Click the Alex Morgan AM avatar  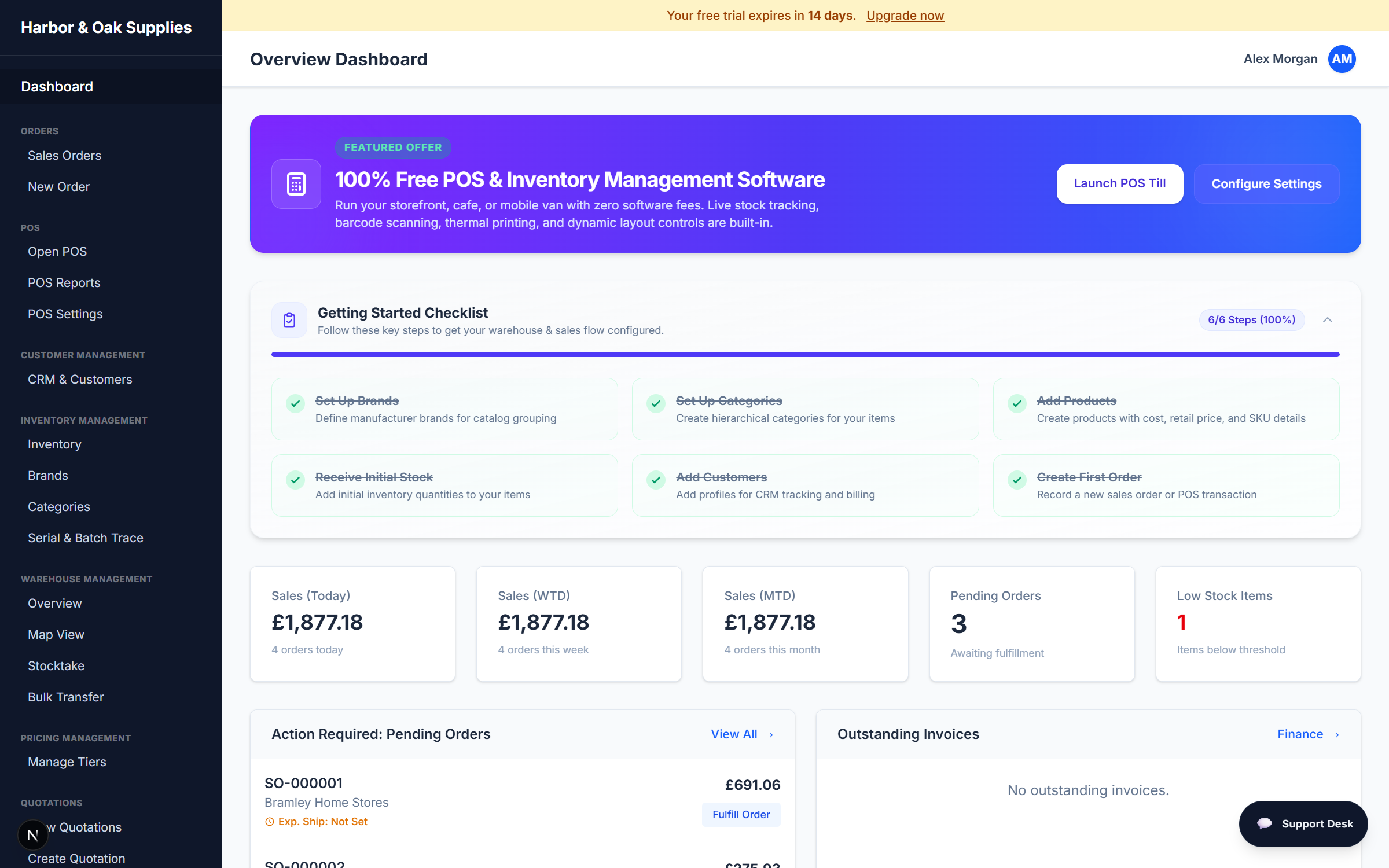click(1342, 59)
